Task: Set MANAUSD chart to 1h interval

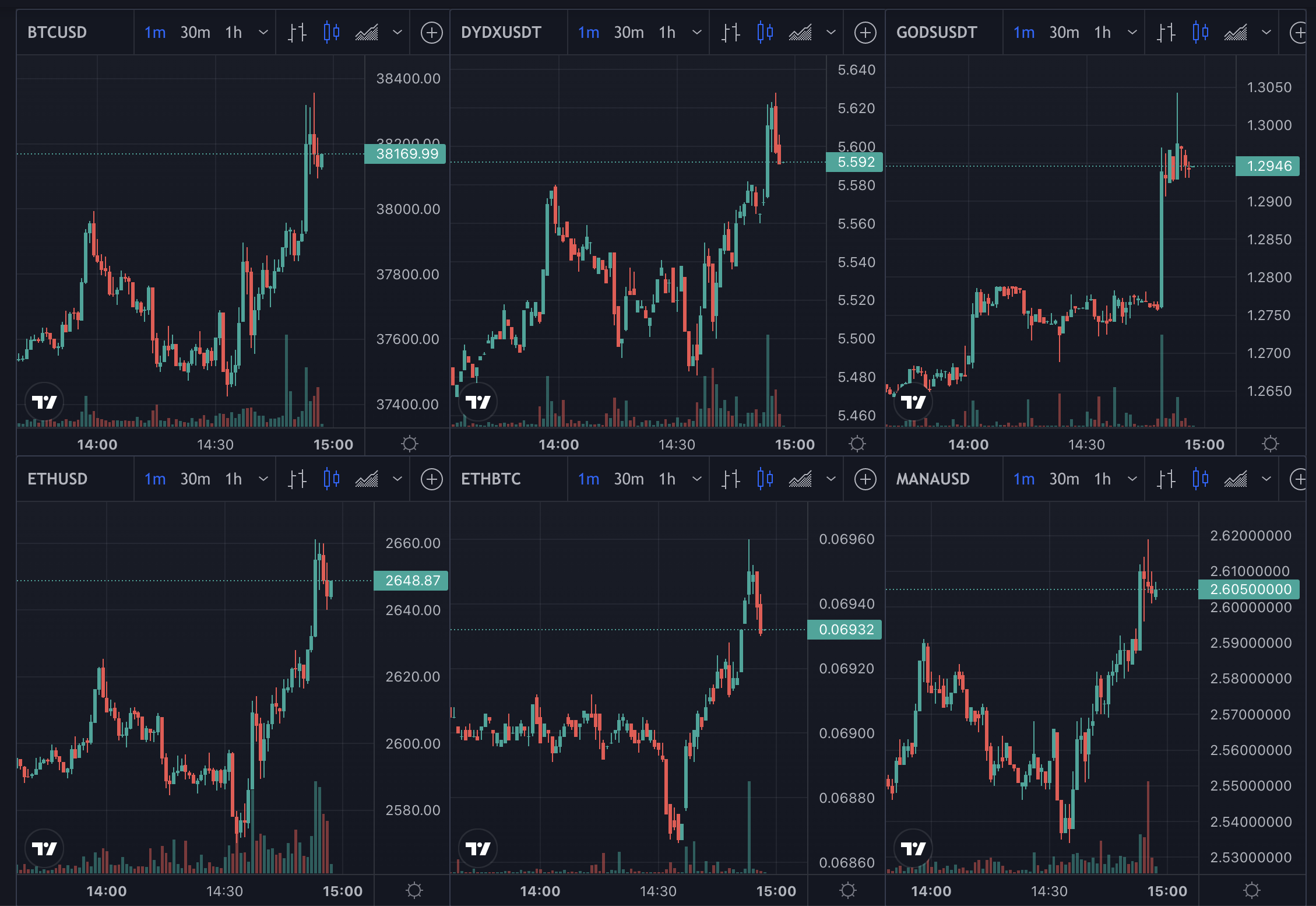Action: (1103, 479)
